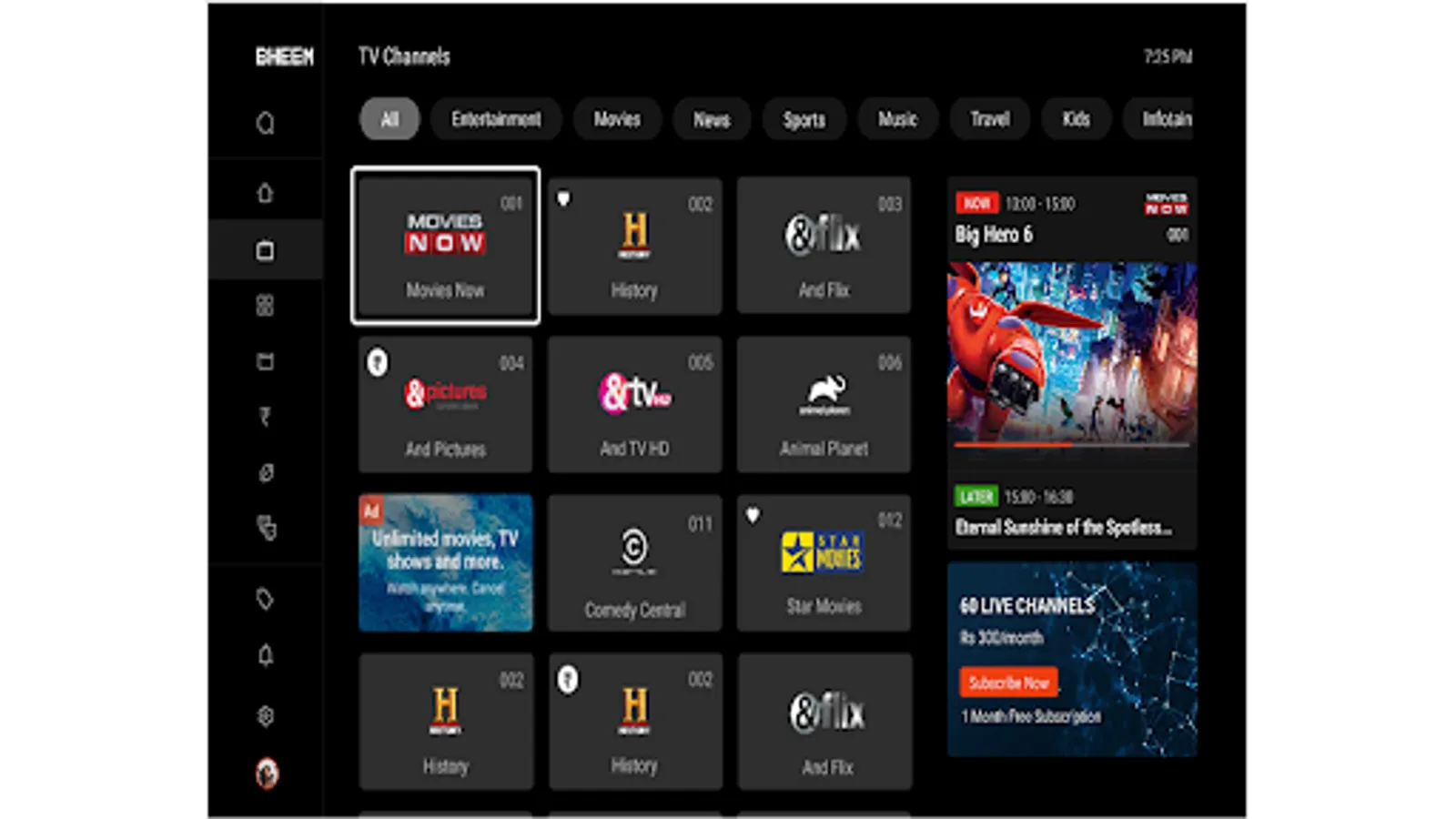Go to Home via sidebar house icon
This screenshot has height=819, width=1456.
[x=265, y=193]
